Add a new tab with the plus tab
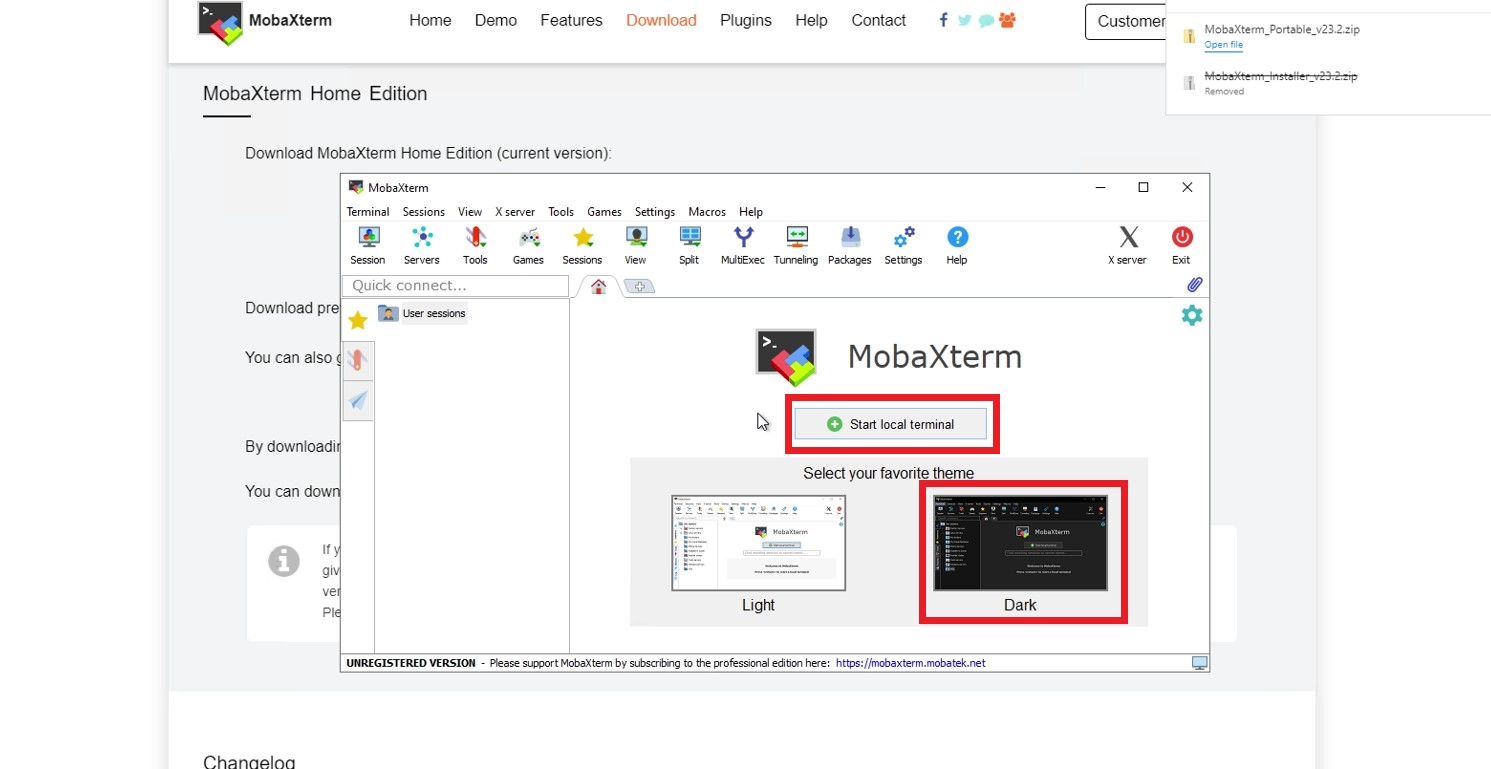Screen dimensions: 1491x769 [x=639, y=287]
